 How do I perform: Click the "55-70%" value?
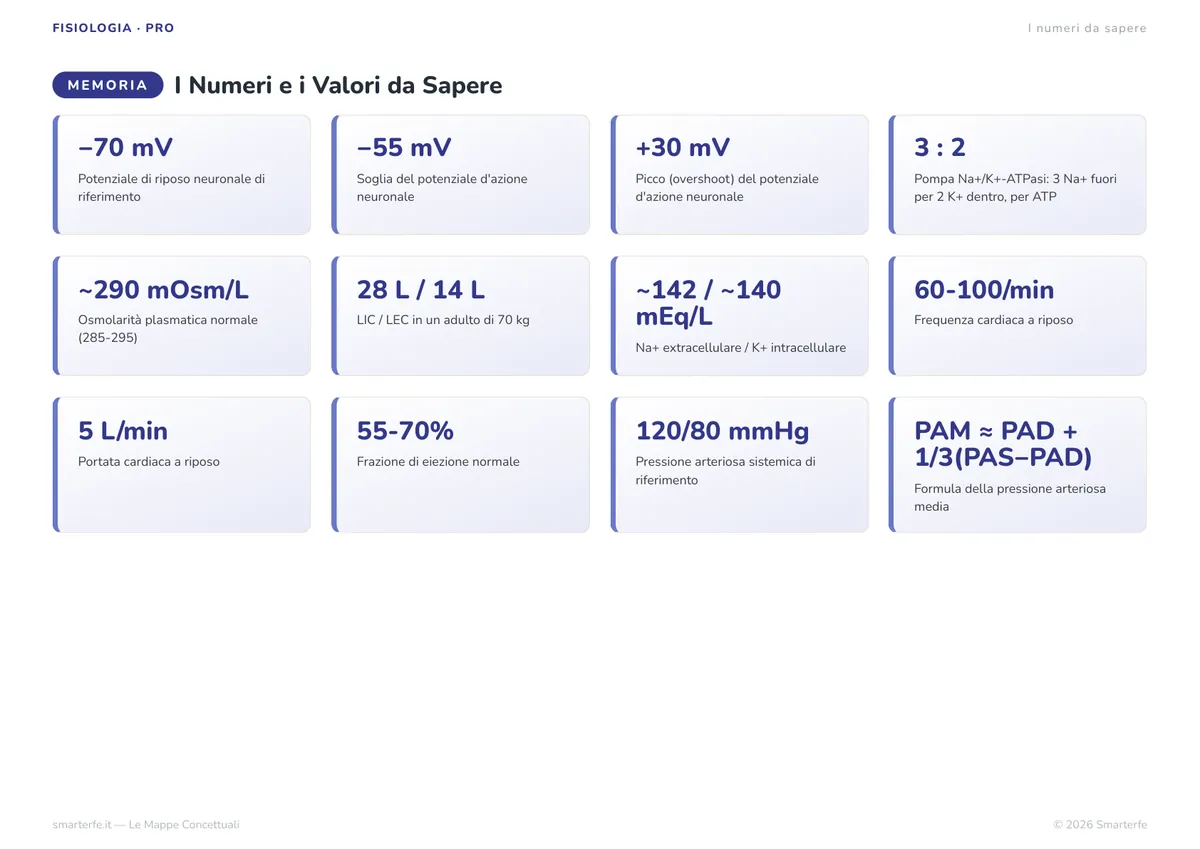[405, 431]
